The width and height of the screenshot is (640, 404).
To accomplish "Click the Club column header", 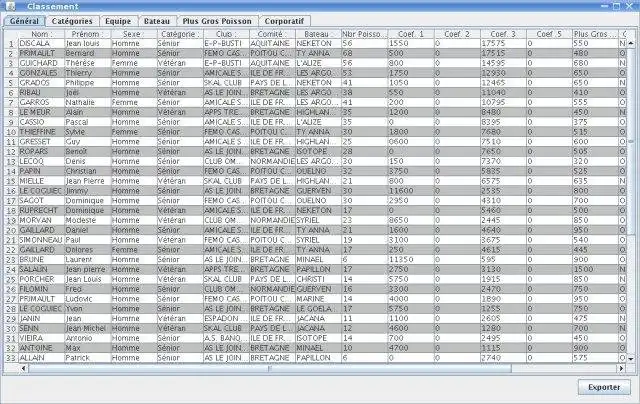I will pos(226,34).
